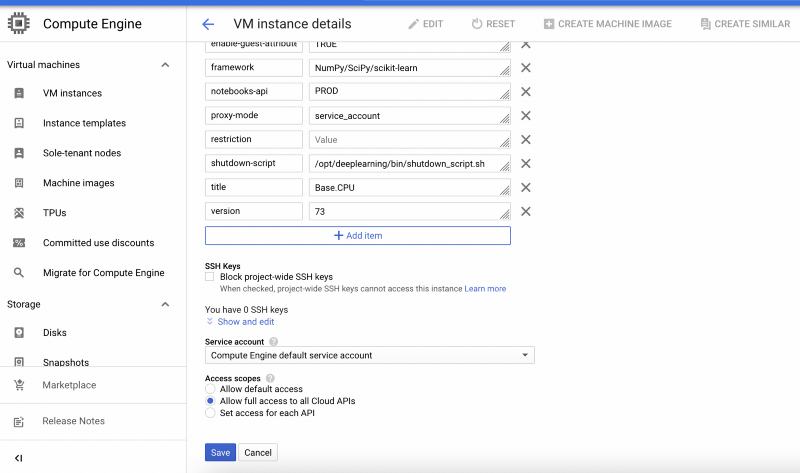Click the restriction empty Value field
This screenshot has width=800, height=473.
(x=410, y=140)
